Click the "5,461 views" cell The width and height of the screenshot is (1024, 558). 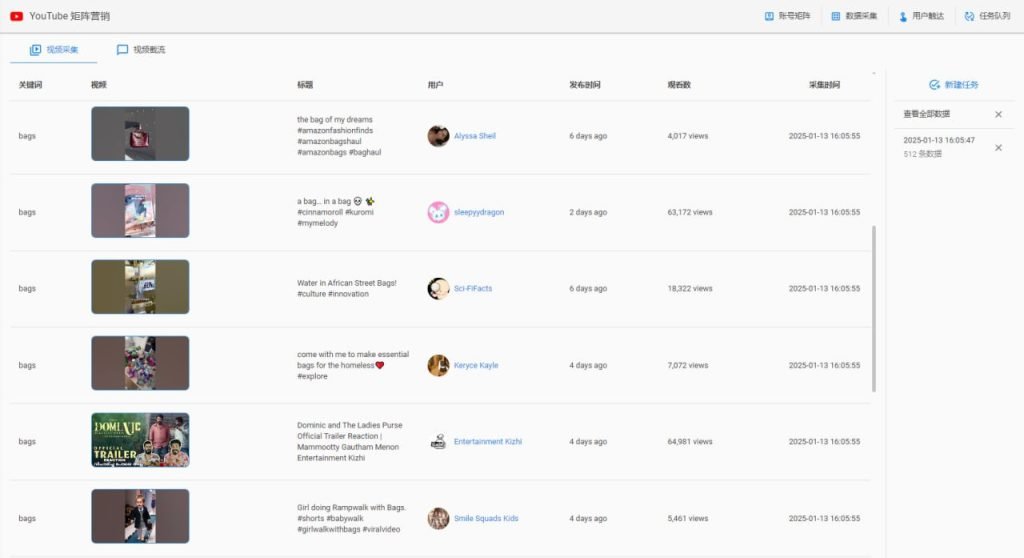click(688, 518)
